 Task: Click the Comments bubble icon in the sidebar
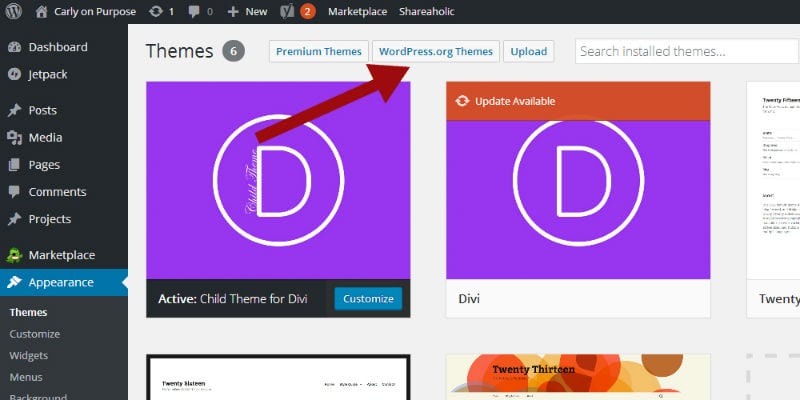[x=14, y=192]
